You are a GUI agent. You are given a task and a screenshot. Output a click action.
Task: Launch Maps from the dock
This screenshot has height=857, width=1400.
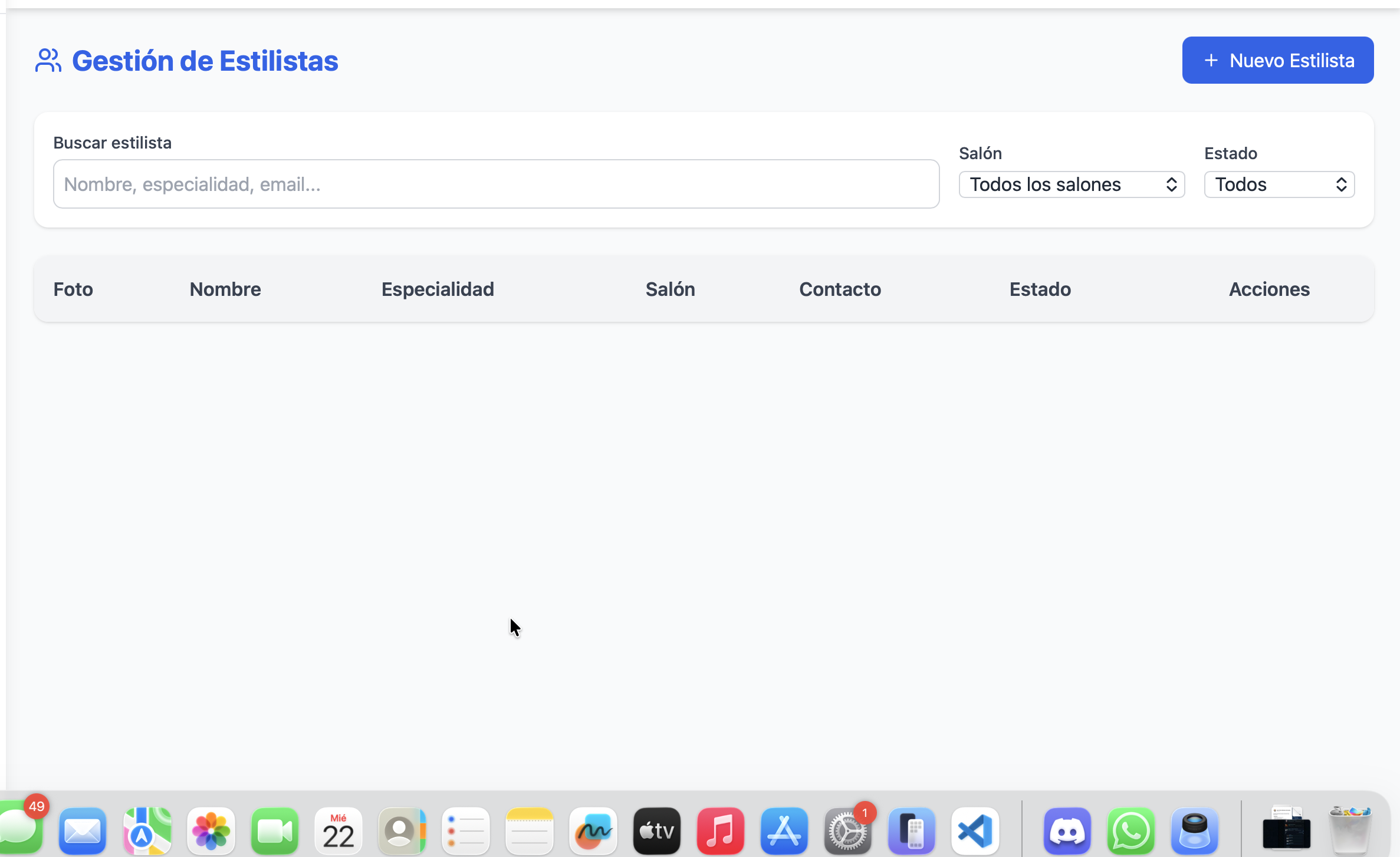(x=147, y=831)
